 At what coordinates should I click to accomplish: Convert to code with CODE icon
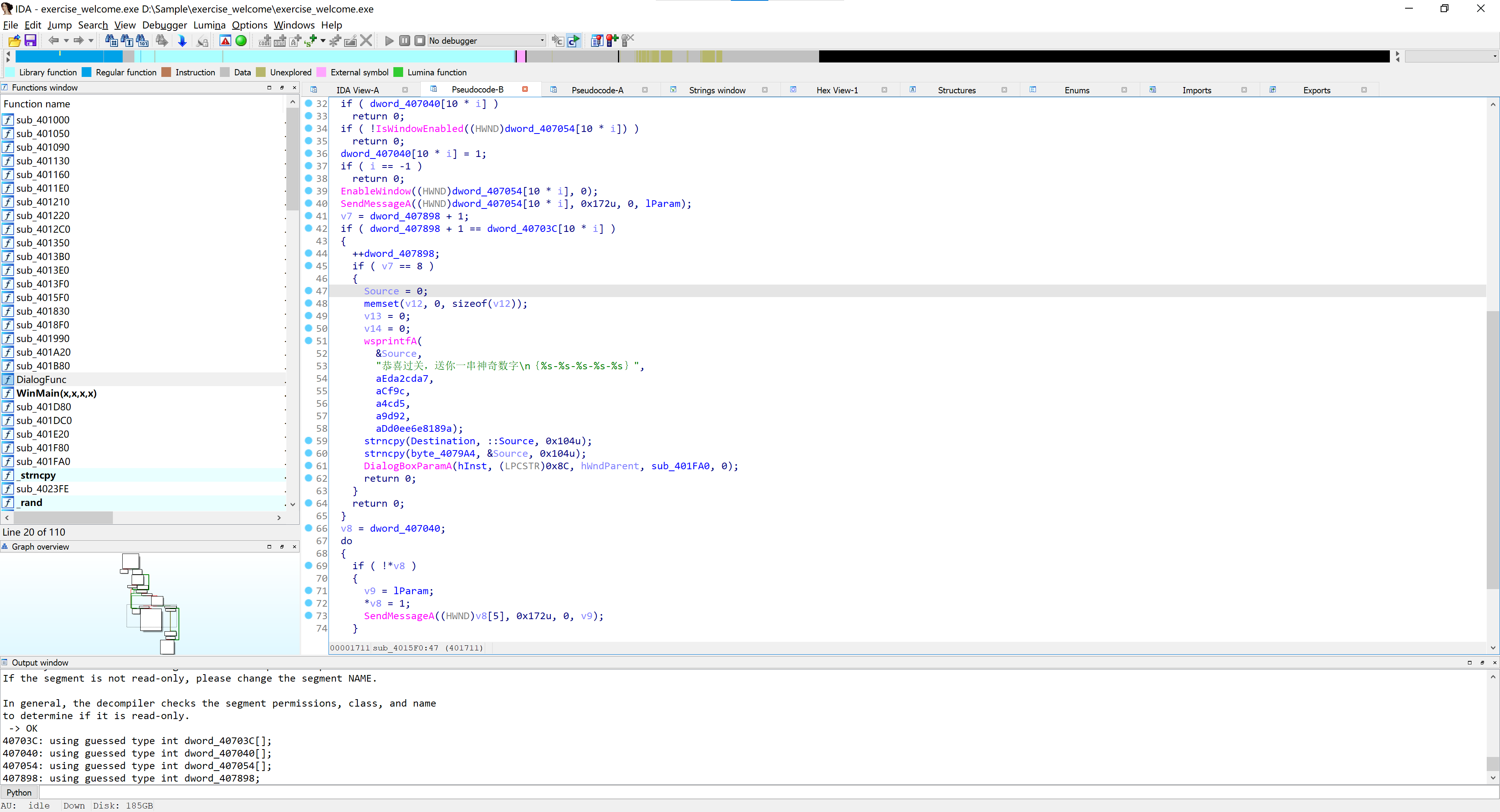coord(265,40)
